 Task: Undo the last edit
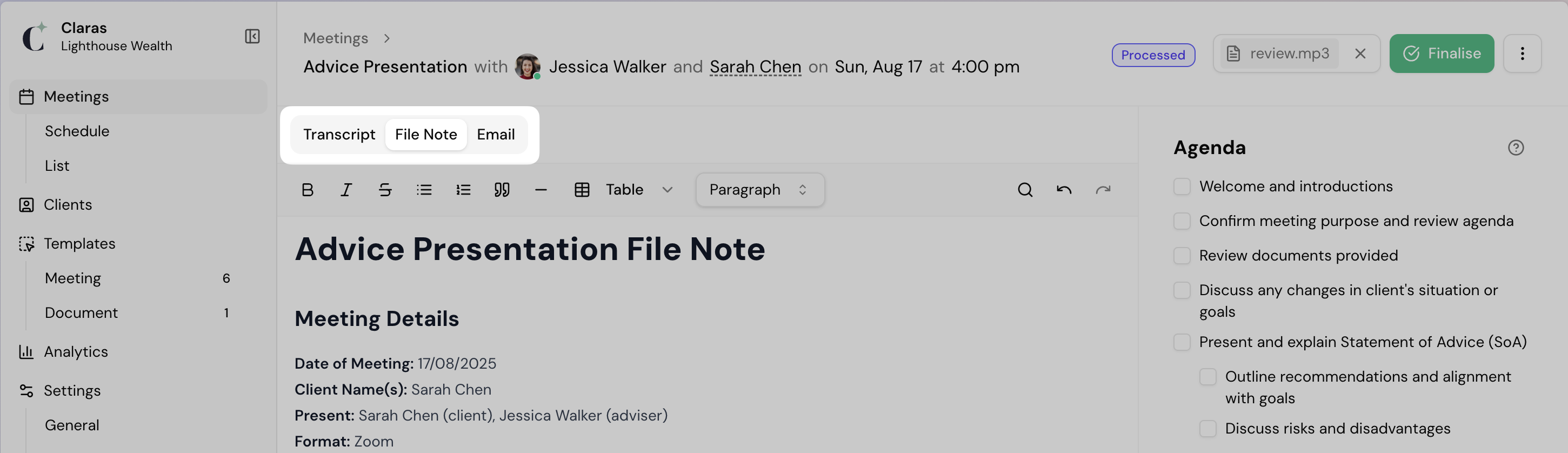tap(1064, 190)
